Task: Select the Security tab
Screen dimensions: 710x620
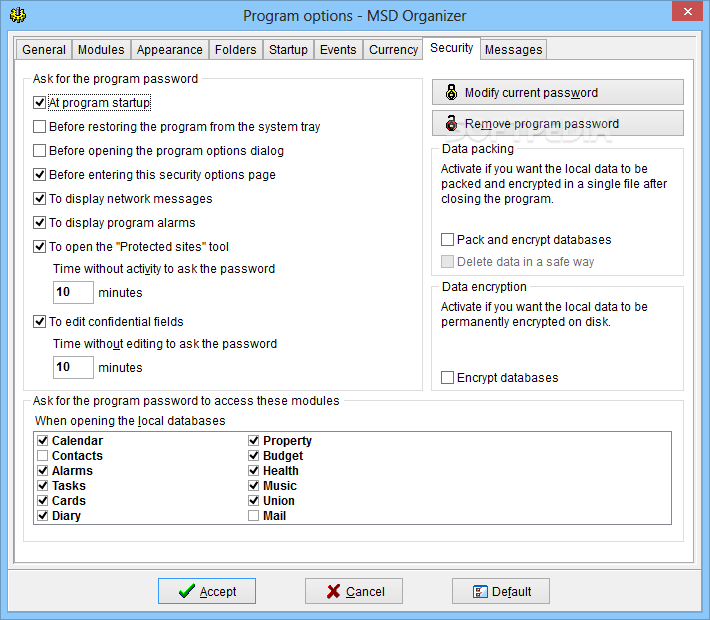Action: [x=451, y=48]
